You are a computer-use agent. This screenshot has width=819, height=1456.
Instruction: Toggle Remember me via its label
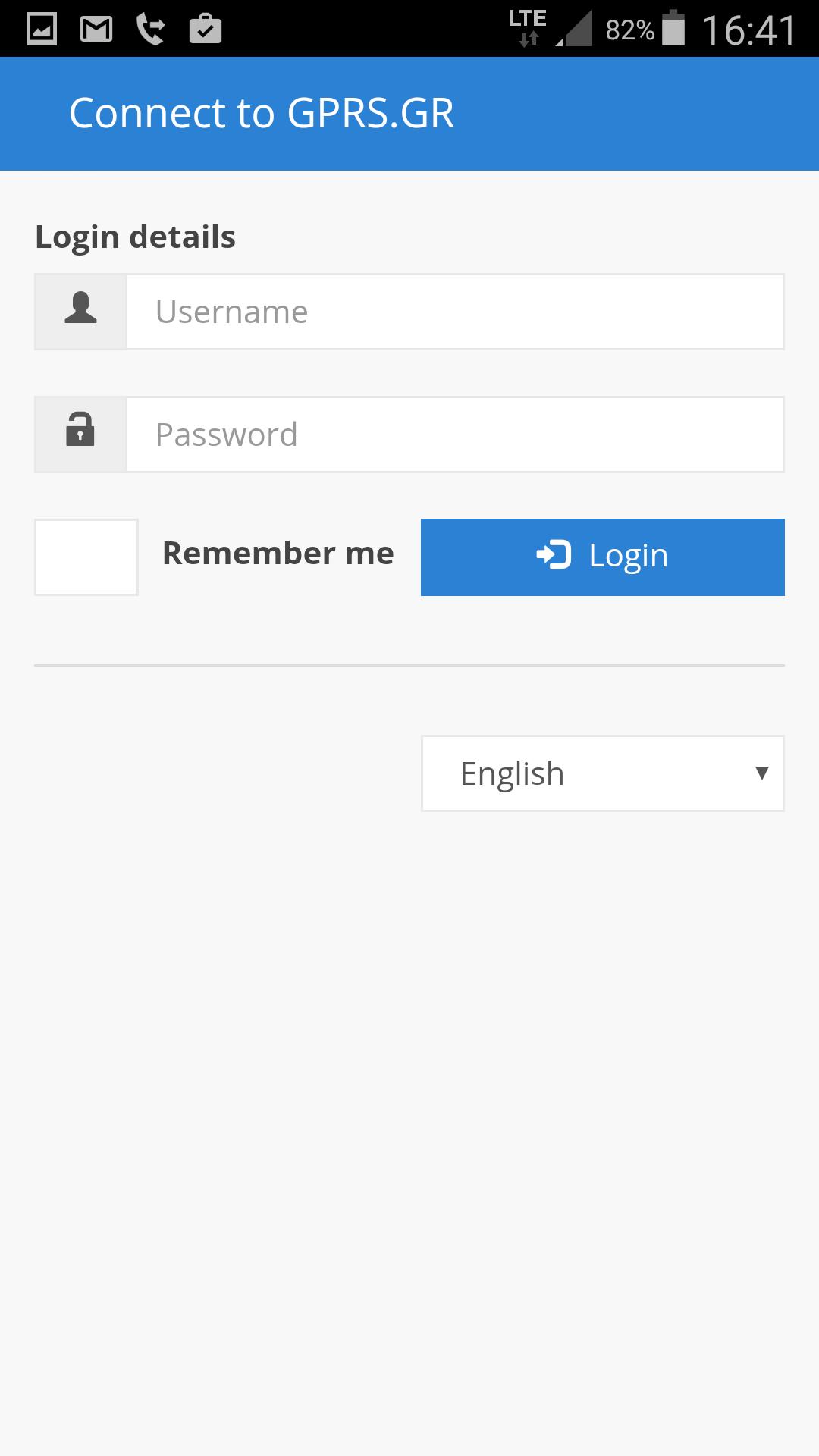278,554
